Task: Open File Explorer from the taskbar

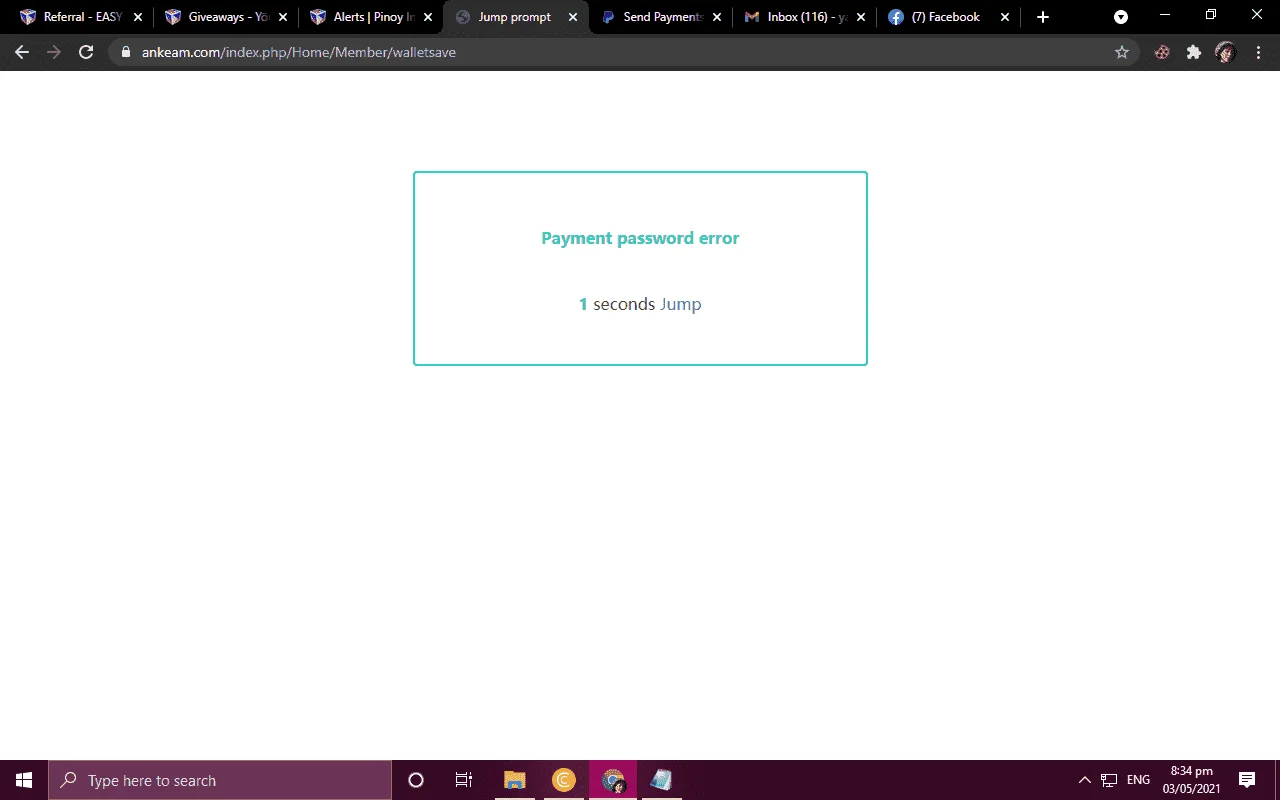Action: coord(514,780)
